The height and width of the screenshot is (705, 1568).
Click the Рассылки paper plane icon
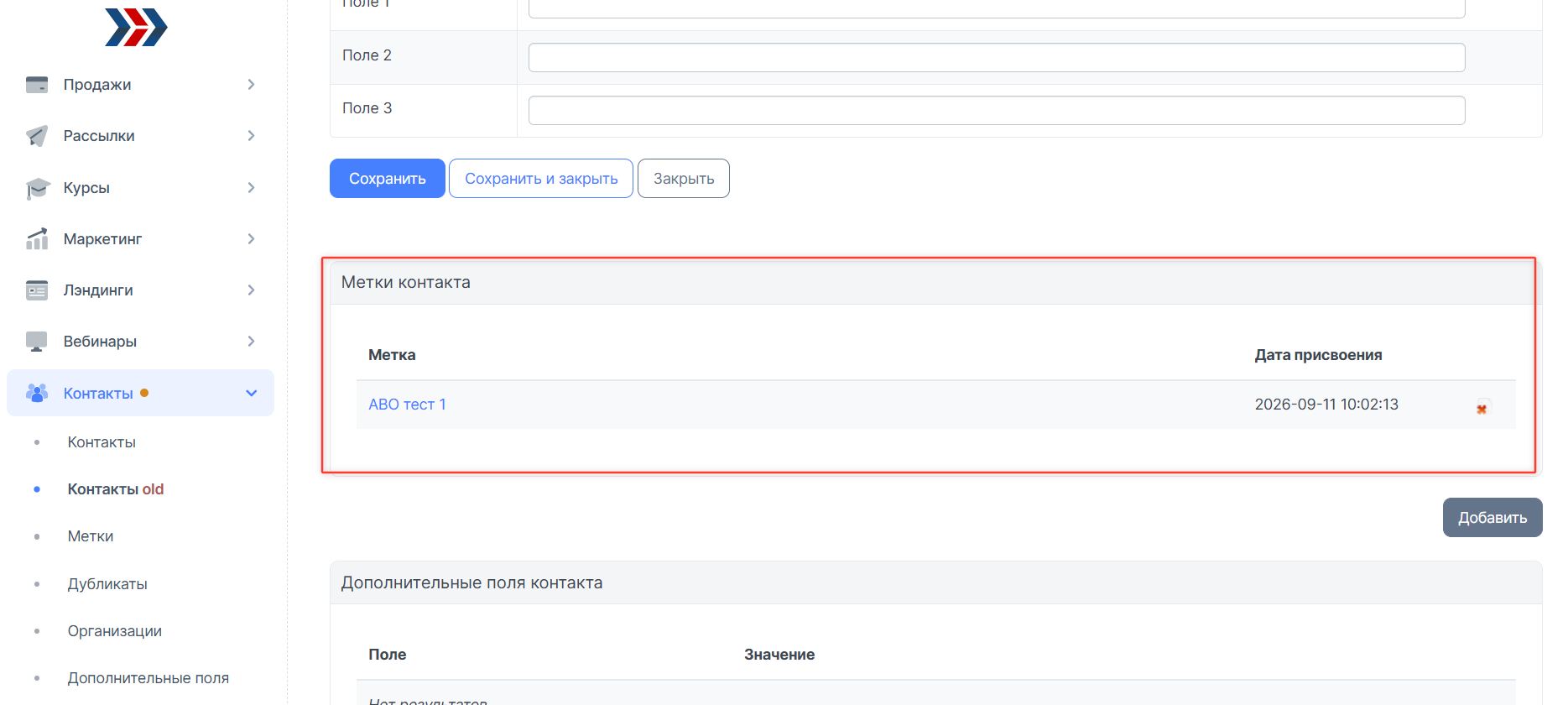pos(37,136)
